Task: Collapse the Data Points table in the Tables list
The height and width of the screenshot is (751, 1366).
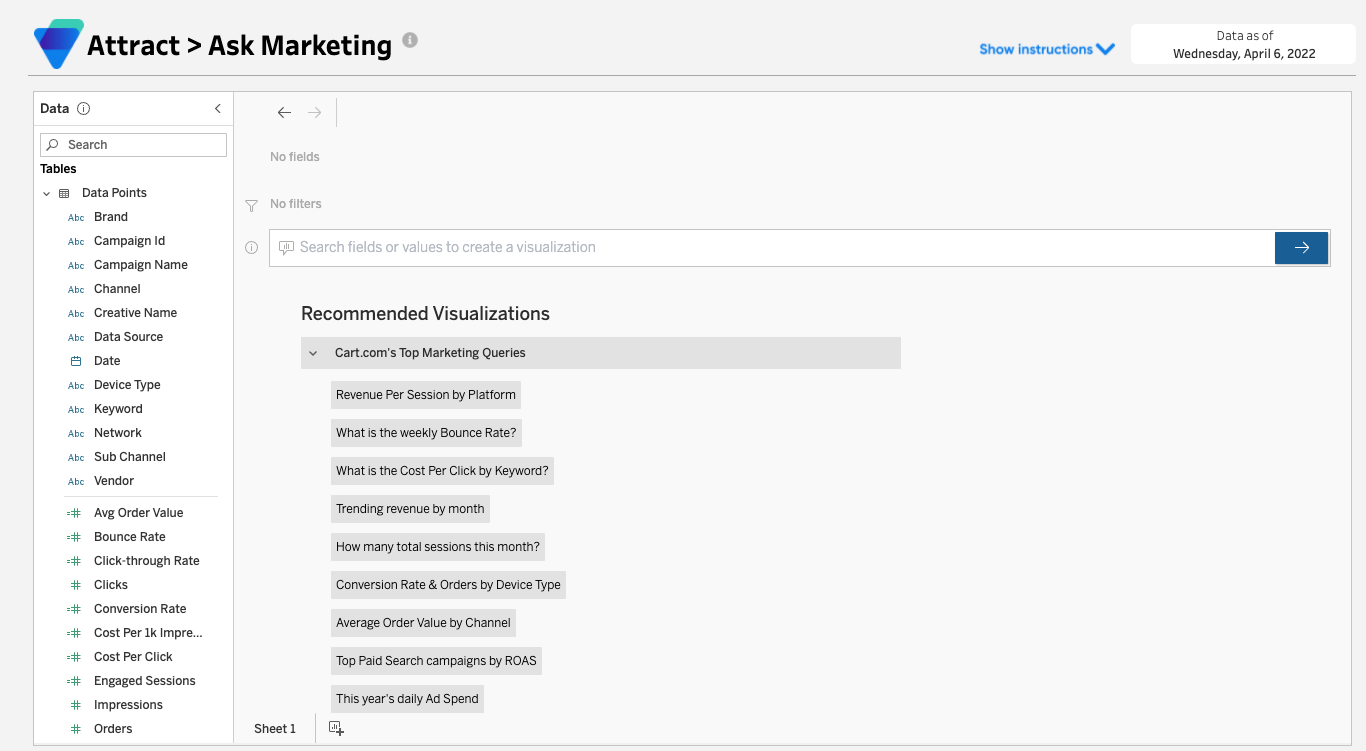Action: tap(46, 192)
